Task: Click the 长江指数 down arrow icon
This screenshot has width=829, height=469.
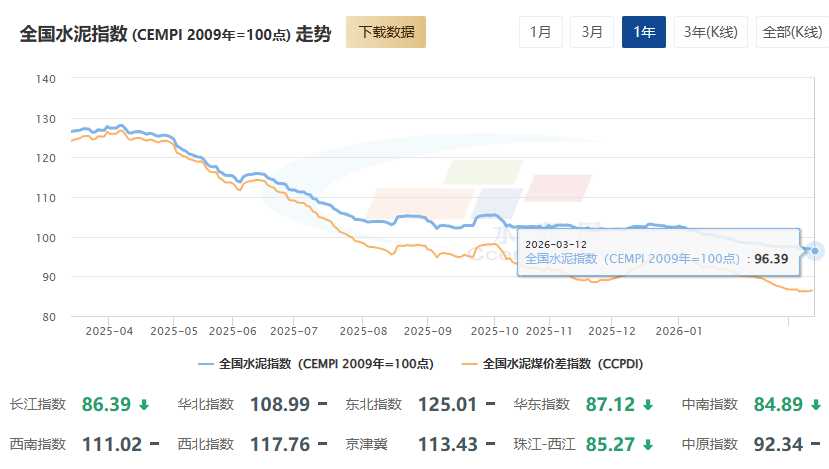Action: point(144,405)
